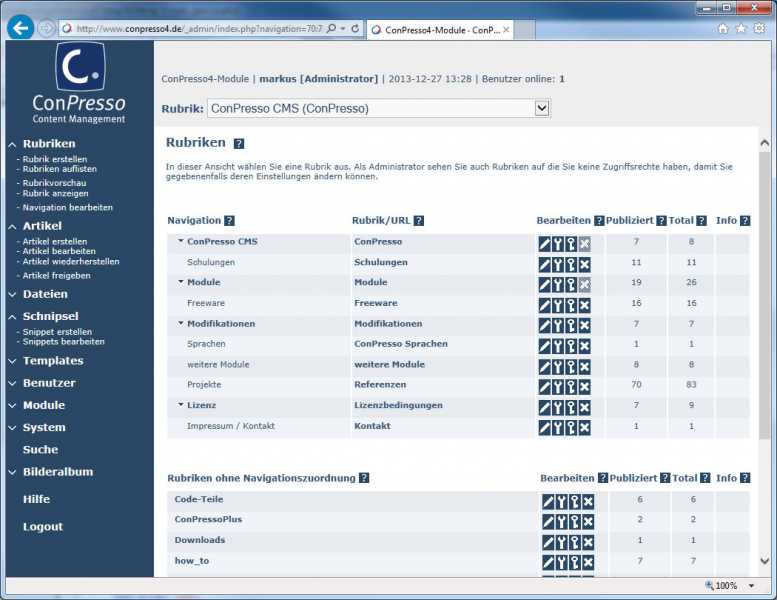Click the browser back arrow button
This screenshot has width=777, height=600.
coord(20,28)
